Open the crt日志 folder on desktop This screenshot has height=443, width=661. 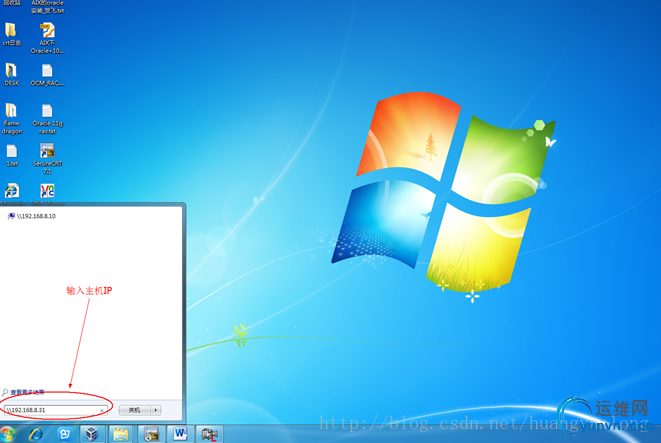coord(11,33)
